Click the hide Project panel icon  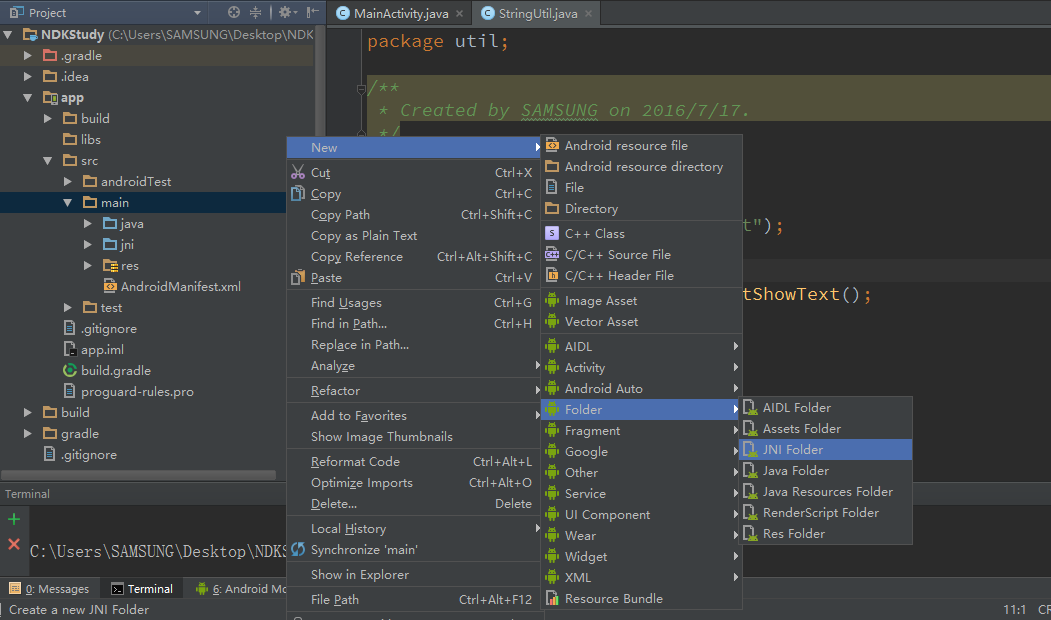point(312,12)
